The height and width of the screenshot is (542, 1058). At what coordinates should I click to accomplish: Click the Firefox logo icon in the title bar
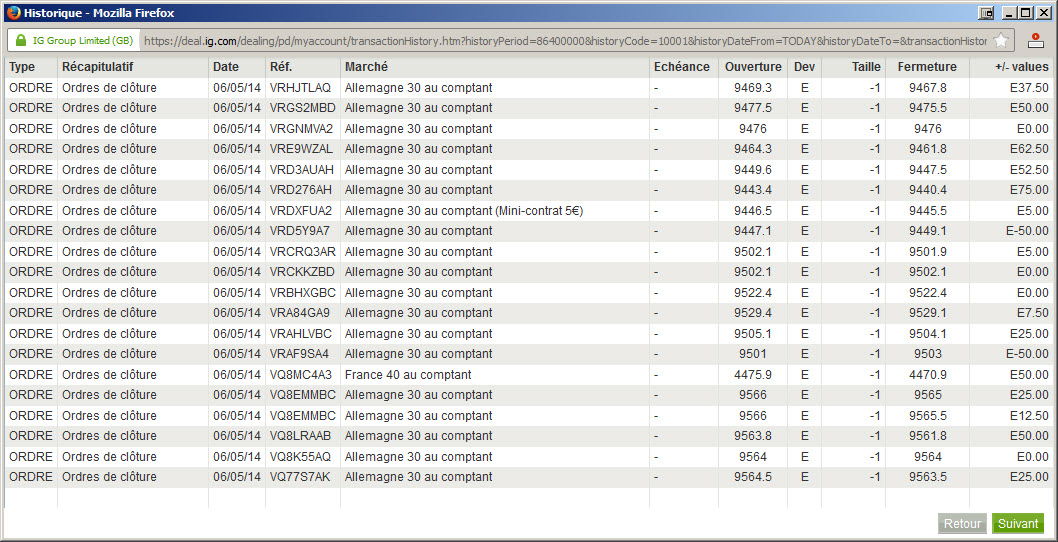point(13,13)
